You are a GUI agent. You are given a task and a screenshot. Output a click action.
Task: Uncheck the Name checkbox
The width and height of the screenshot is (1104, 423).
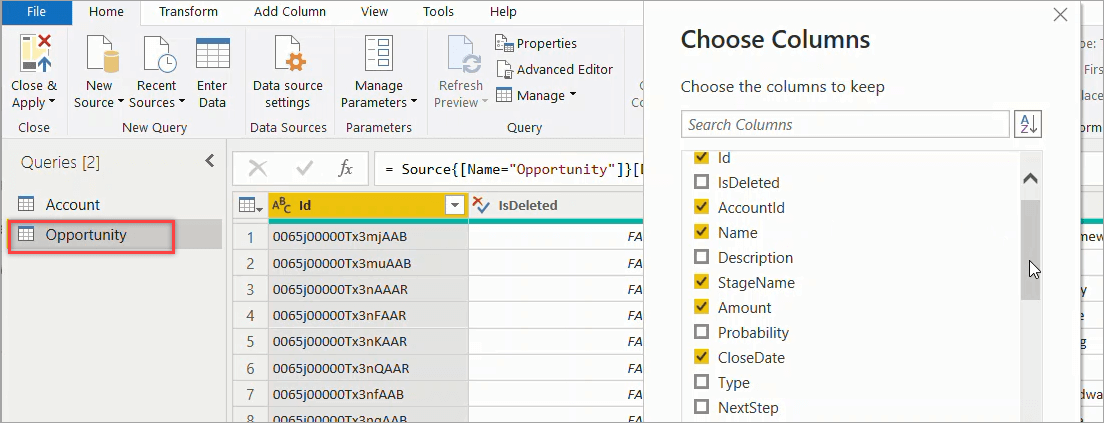tap(701, 232)
